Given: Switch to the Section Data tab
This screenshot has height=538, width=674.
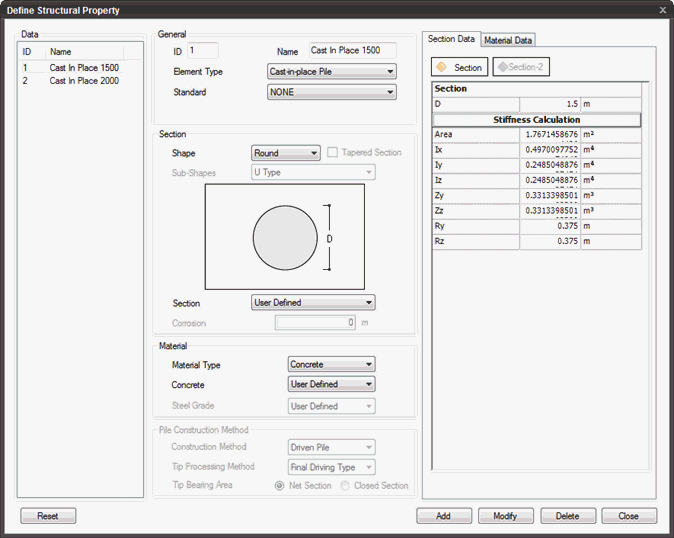Looking at the screenshot, I should pyautogui.click(x=451, y=39).
